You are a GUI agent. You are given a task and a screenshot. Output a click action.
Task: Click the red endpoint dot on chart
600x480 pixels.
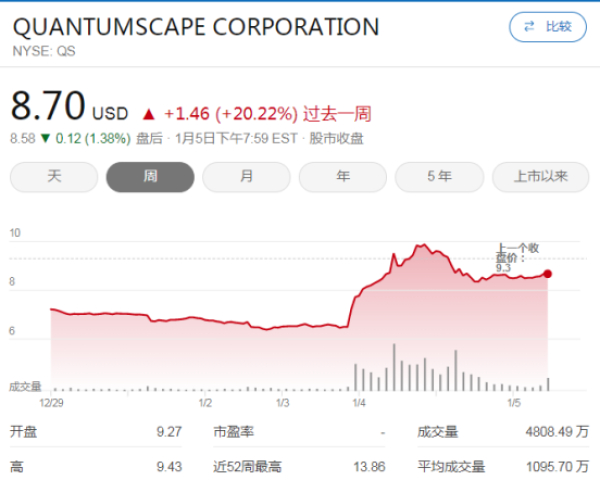point(547,273)
